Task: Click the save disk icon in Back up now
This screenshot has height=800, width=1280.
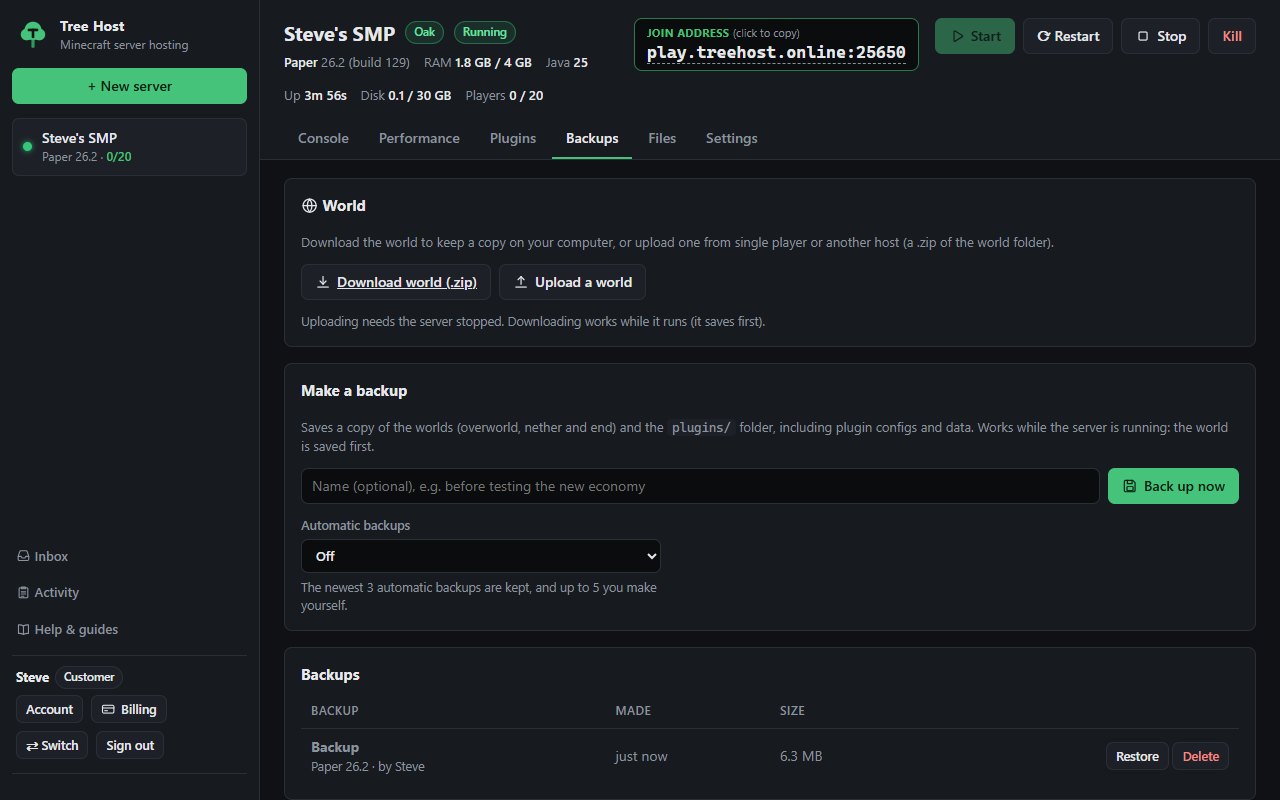Action: [x=1130, y=486]
